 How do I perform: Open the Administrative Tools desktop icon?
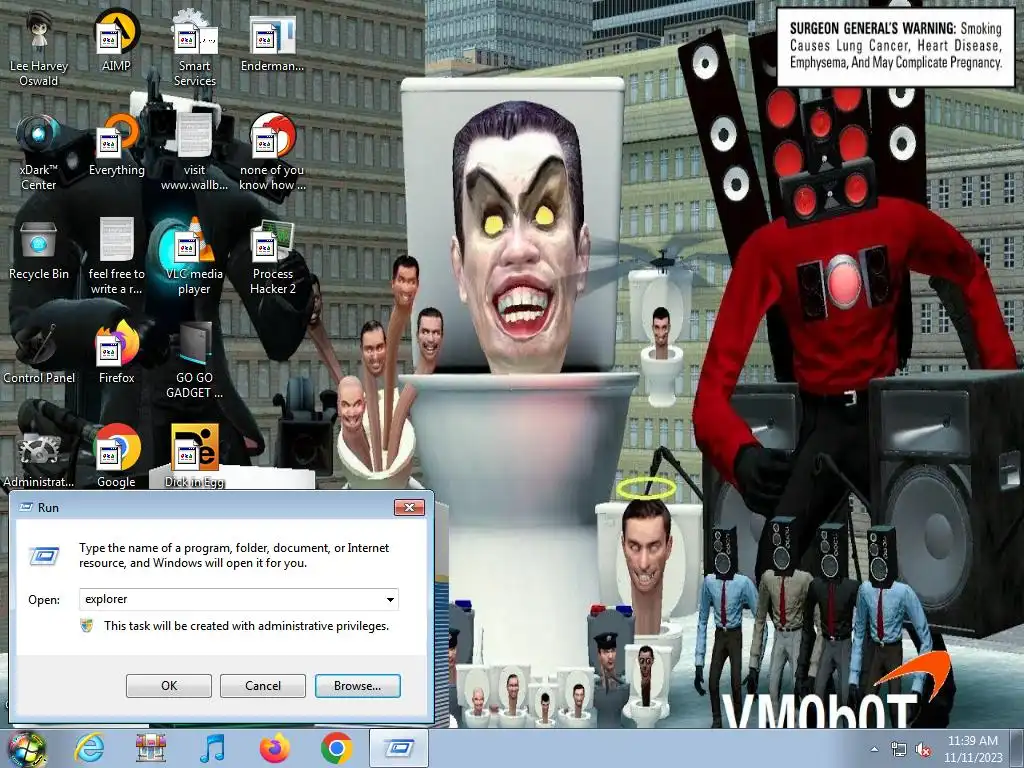tap(39, 457)
